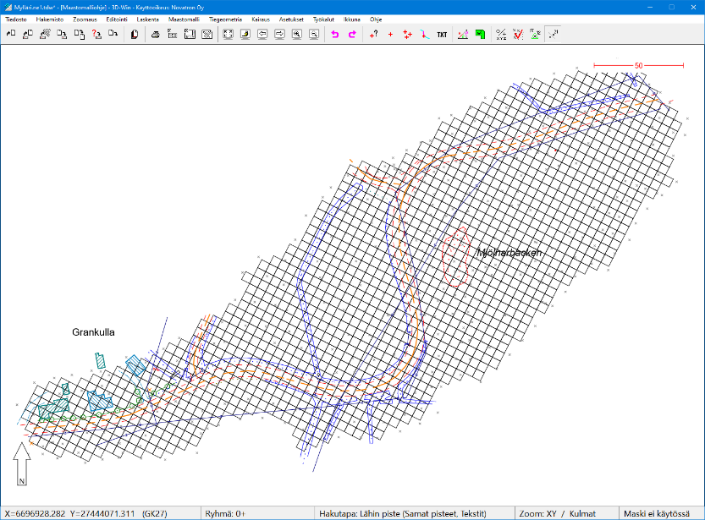Expand the Tiegeometria menu
This screenshot has height=520, width=705.
point(225,19)
